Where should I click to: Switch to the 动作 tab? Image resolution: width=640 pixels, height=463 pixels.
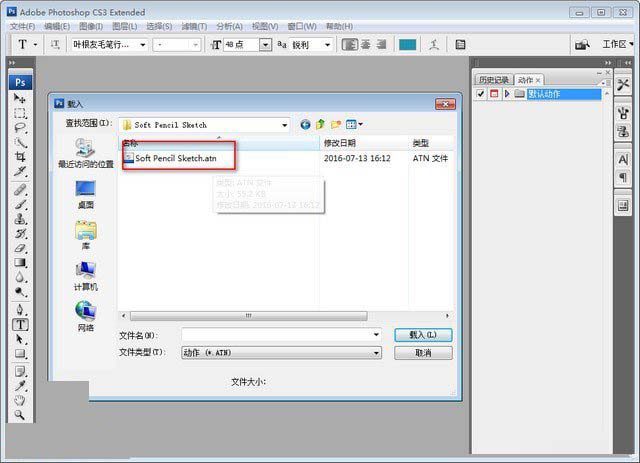529,80
